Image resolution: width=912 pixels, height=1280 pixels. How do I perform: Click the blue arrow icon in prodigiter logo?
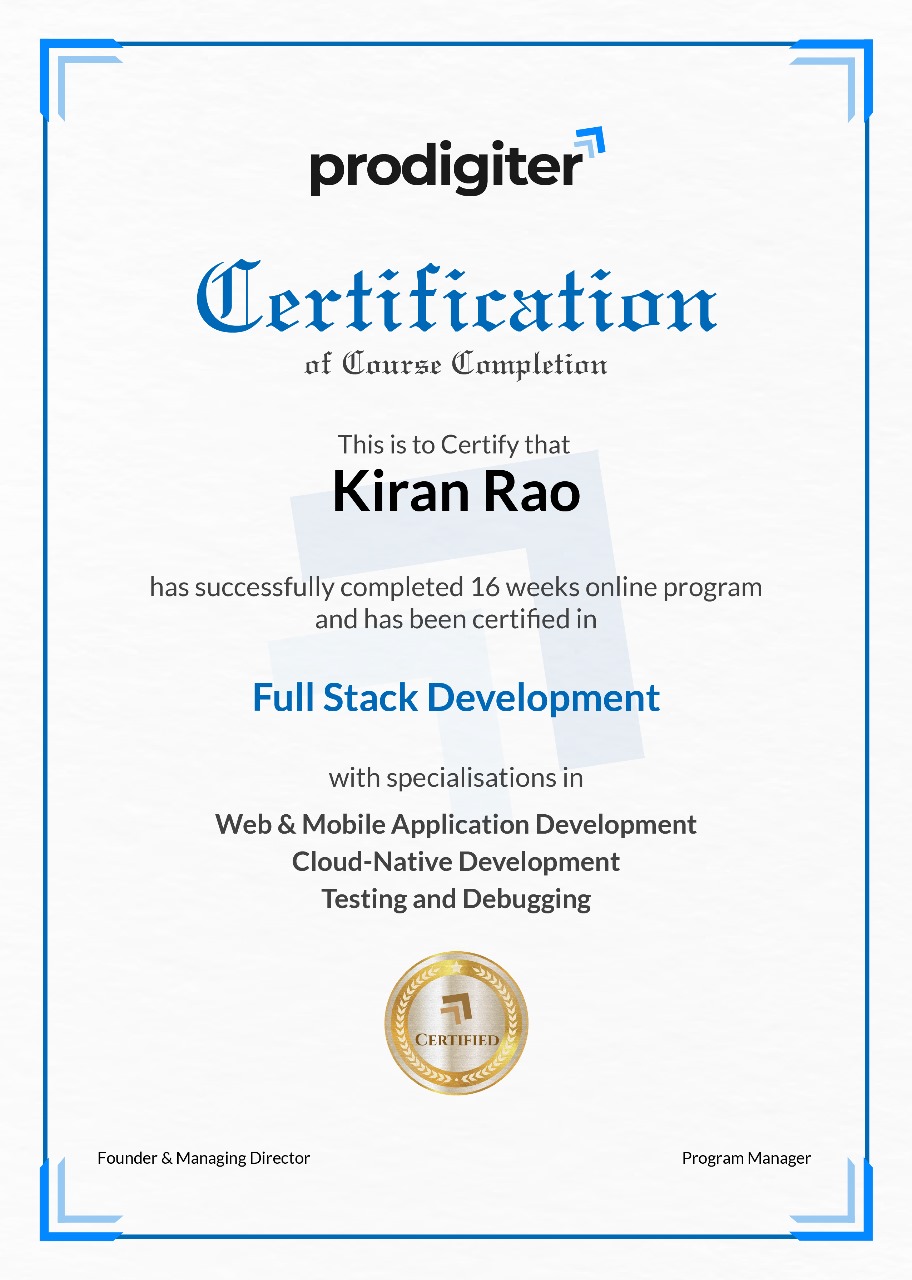pos(589,144)
